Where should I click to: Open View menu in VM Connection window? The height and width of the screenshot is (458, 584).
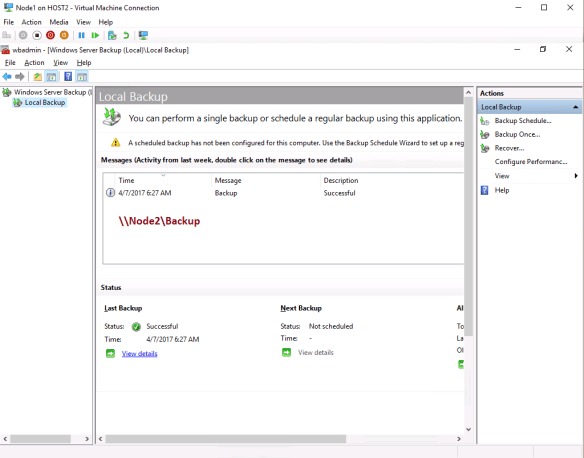point(83,22)
